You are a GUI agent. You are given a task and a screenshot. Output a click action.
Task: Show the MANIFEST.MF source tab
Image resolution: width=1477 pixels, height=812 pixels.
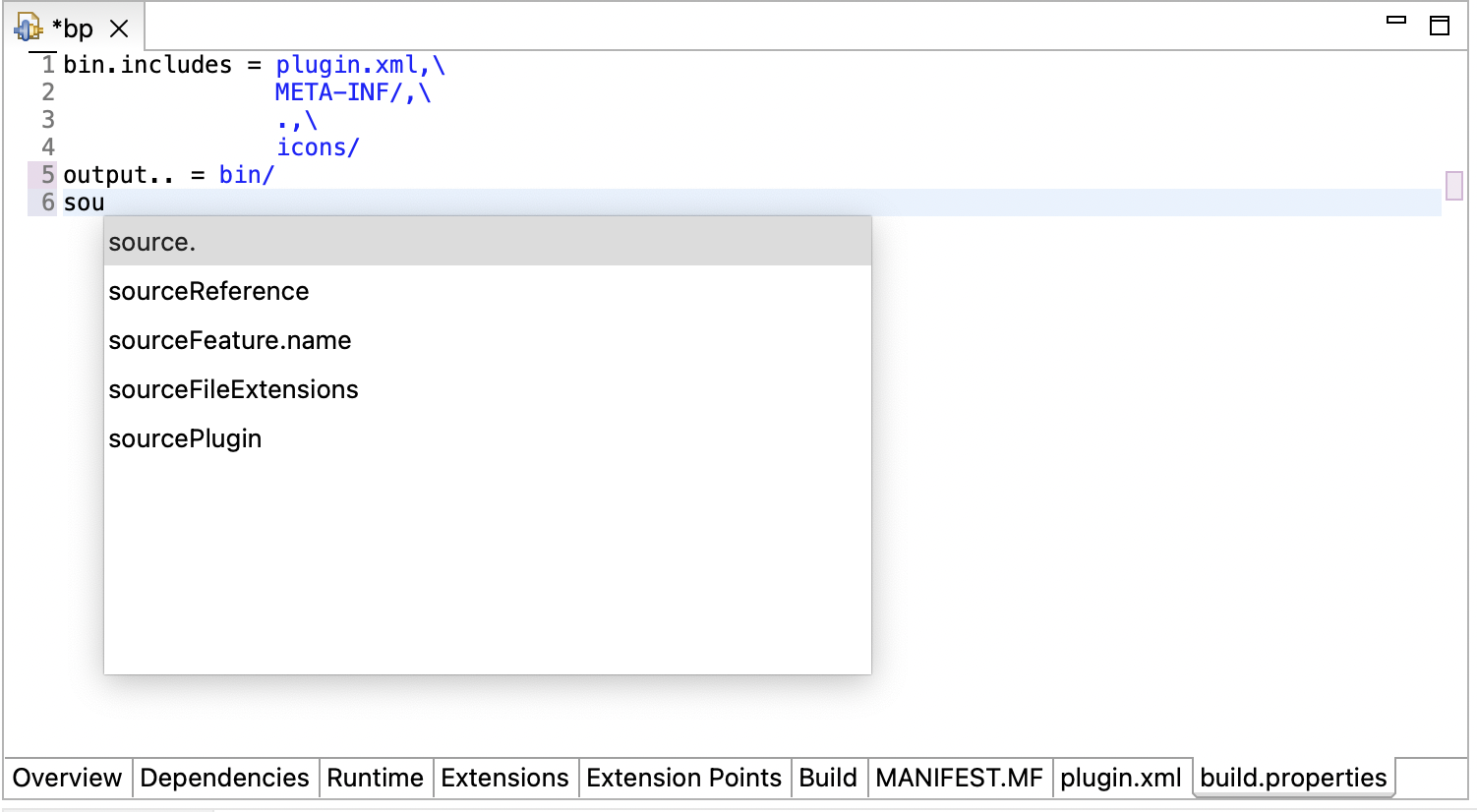coord(959,778)
